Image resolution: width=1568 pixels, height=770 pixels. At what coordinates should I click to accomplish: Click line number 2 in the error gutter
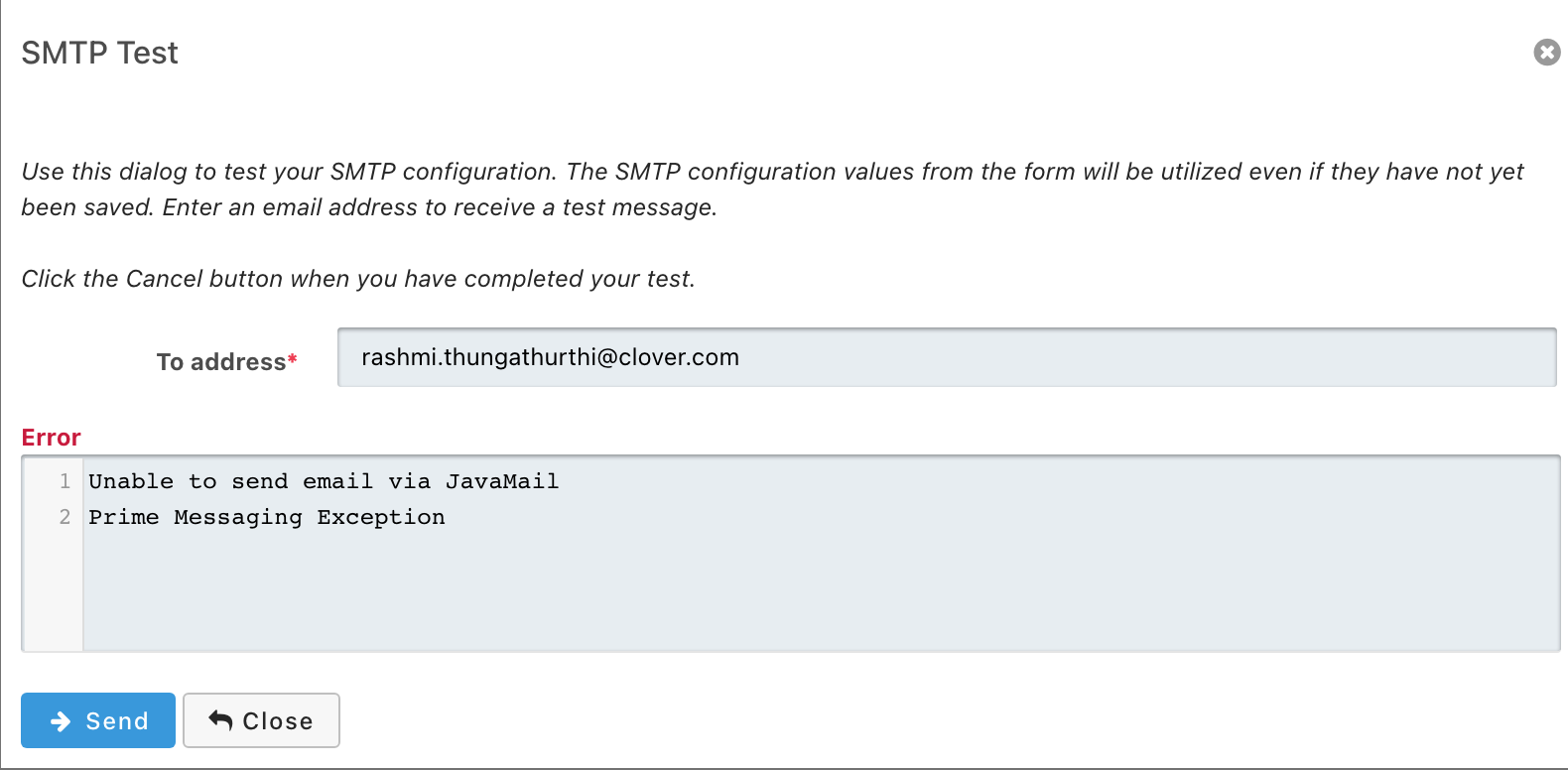point(65,518)
